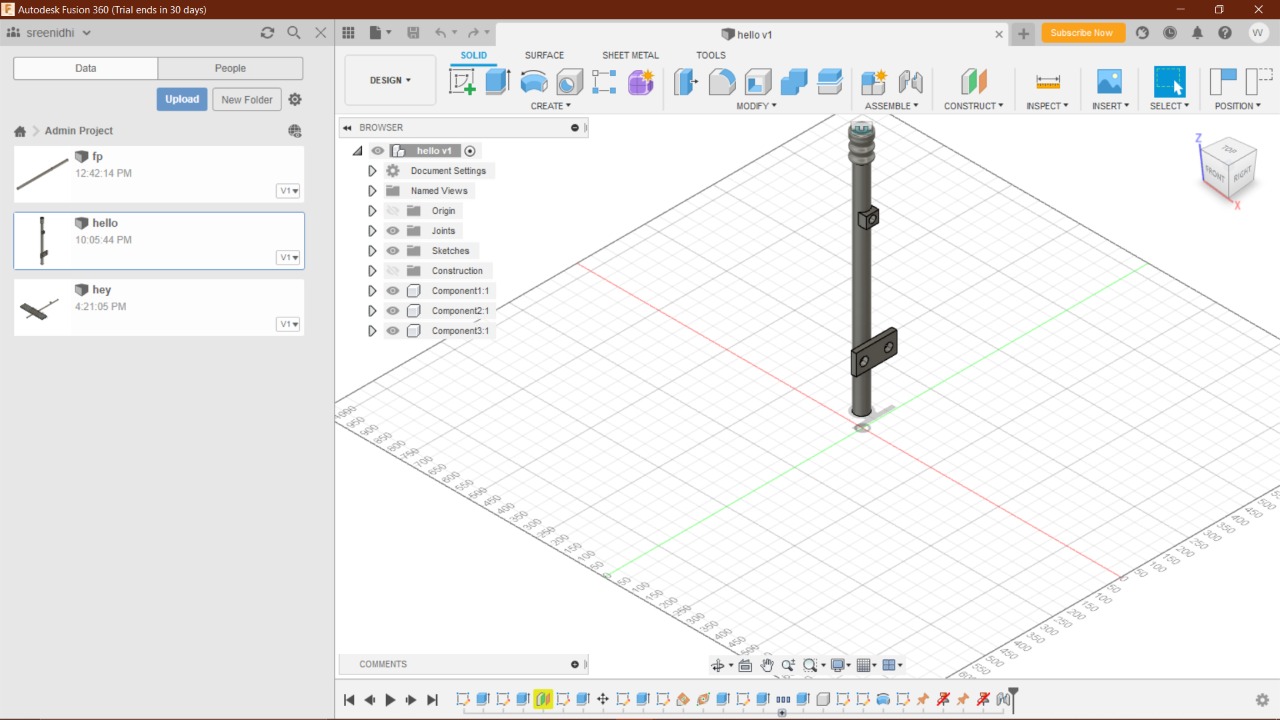Click the Press Pull tool icon
The image size is (1280, 720).
(x=686, y=82)
